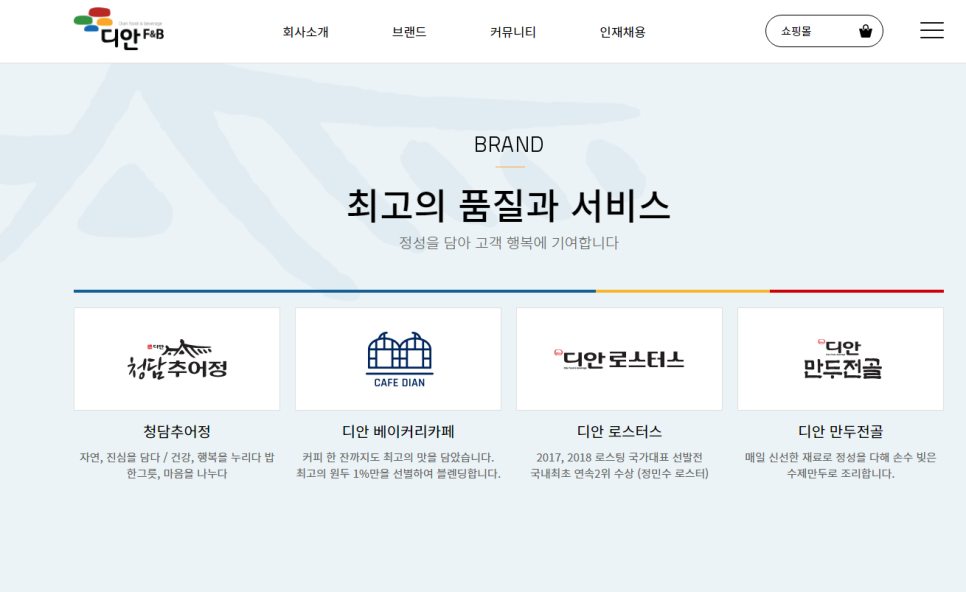Click the 청담추어정 brand logo image
The image size is (966, 592).
pos(177,359)
